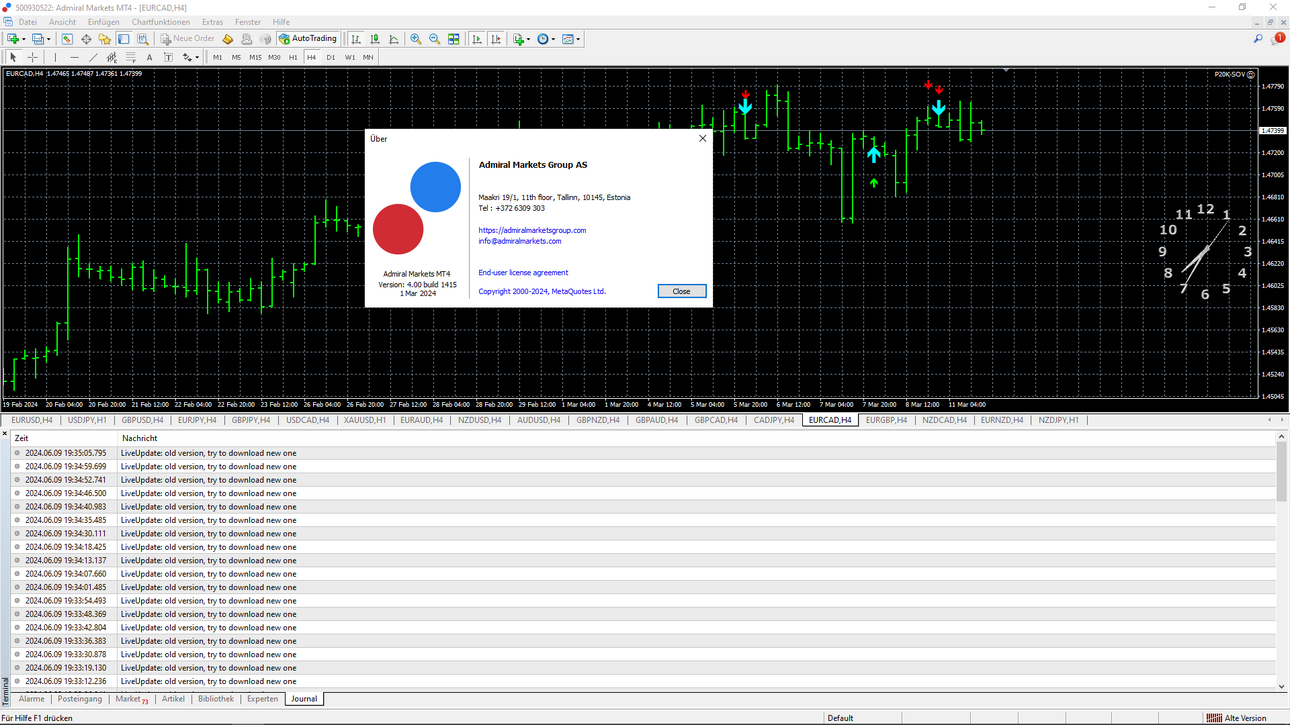Viewport: 1290px width, 725px height.
Task: Open the Hilfe menu
Action: (281, 22)
